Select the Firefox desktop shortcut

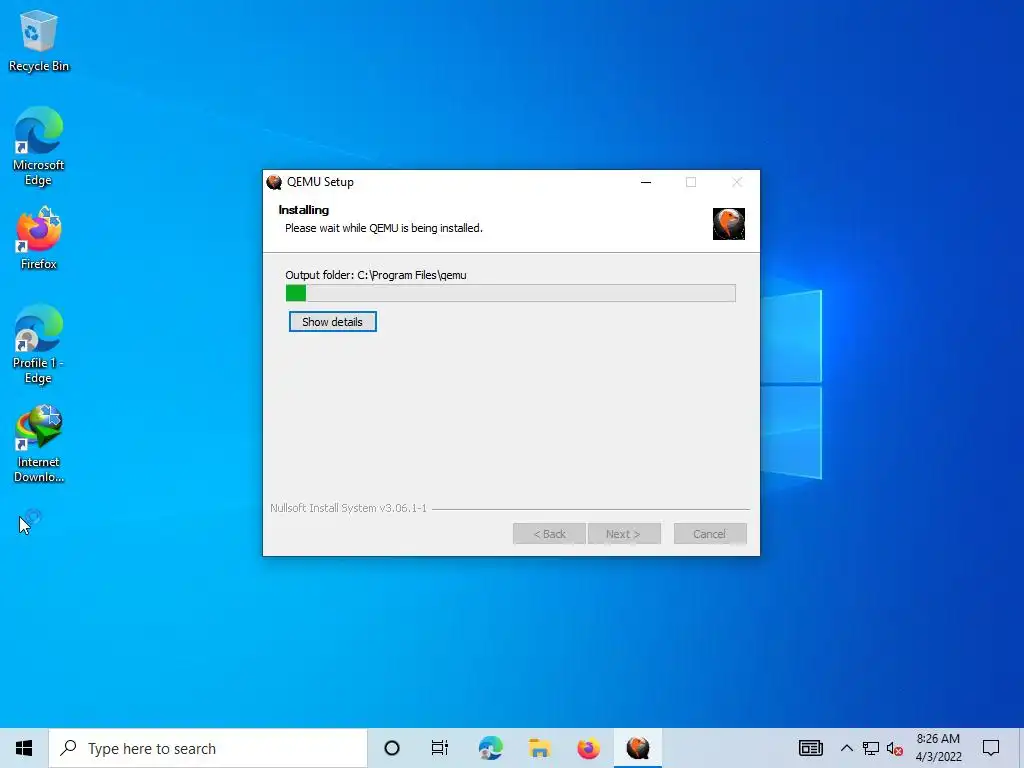coord(39,238)
